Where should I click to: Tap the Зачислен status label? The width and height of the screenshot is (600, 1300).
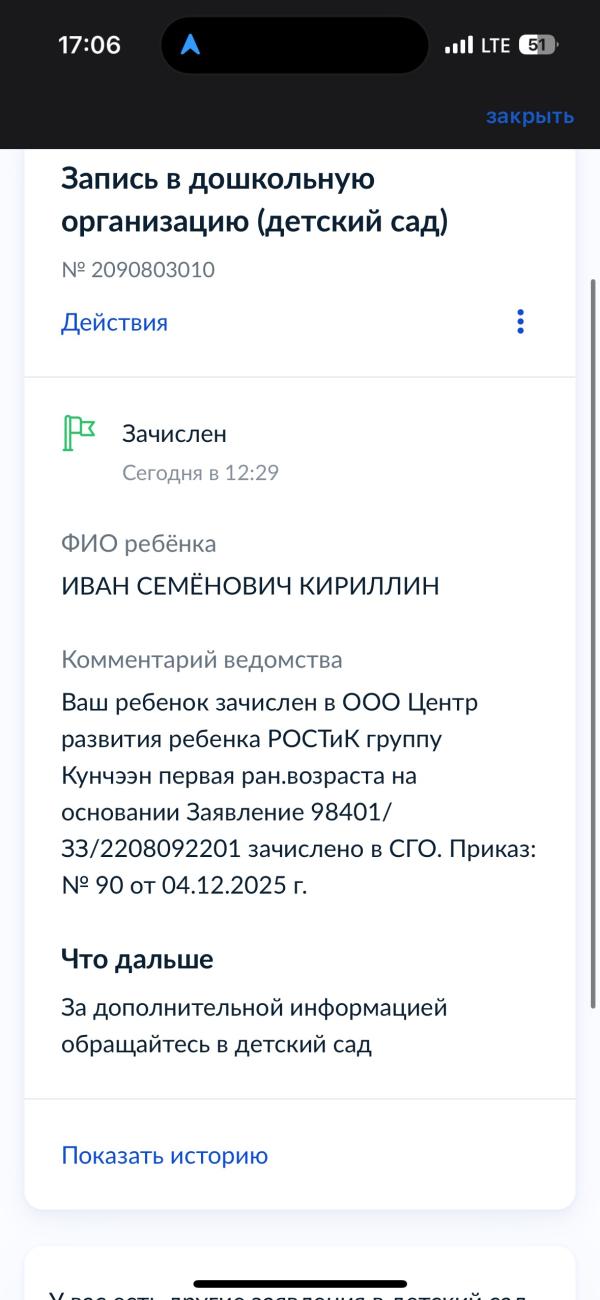[x=172, y=433]
